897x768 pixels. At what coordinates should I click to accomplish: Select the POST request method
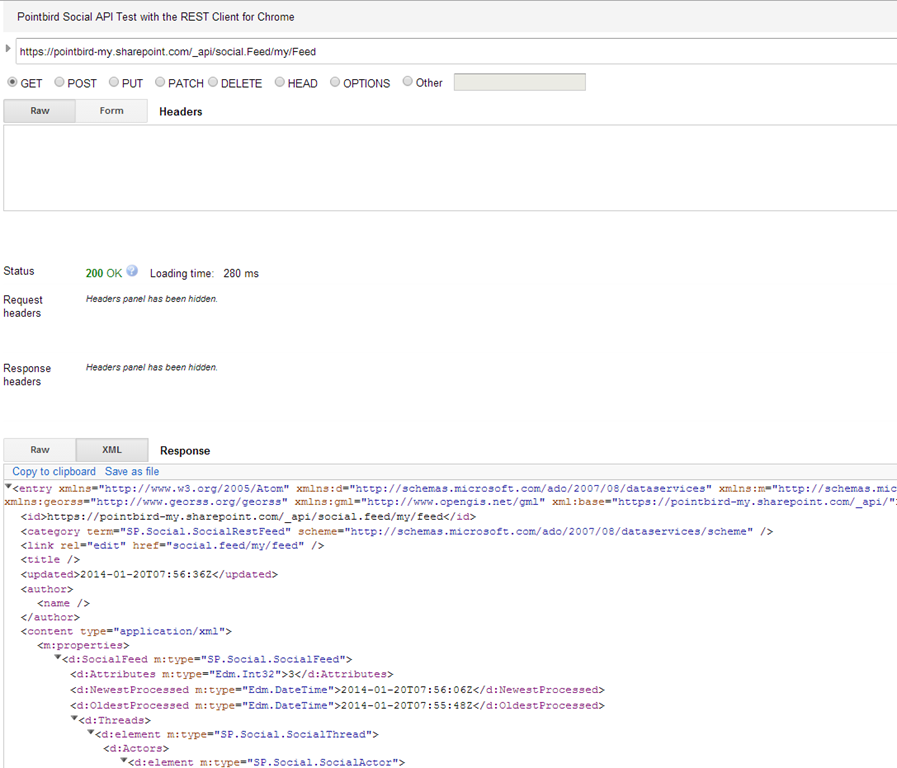coord(59,82)
